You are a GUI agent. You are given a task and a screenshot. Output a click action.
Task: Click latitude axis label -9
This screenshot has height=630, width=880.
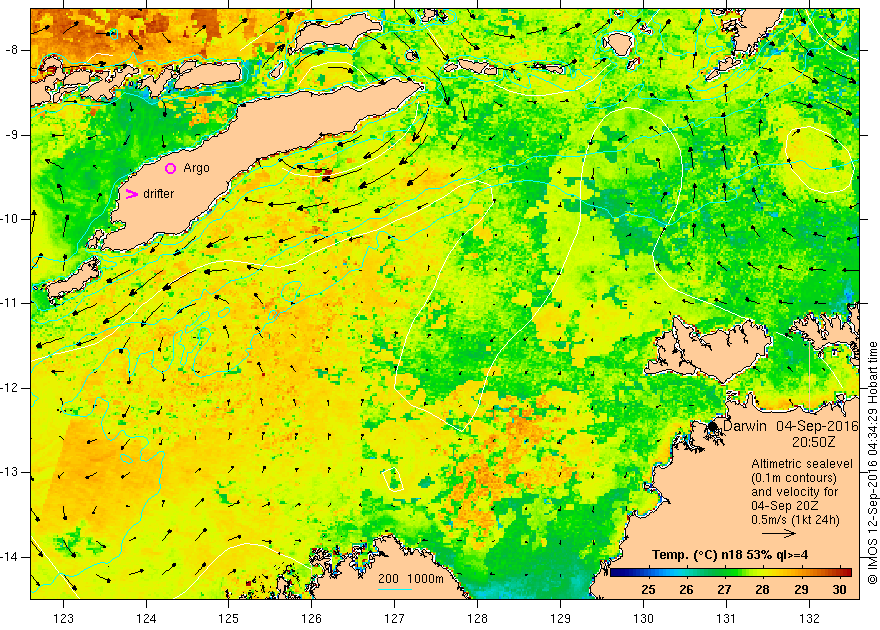click(x=12, y=135)
